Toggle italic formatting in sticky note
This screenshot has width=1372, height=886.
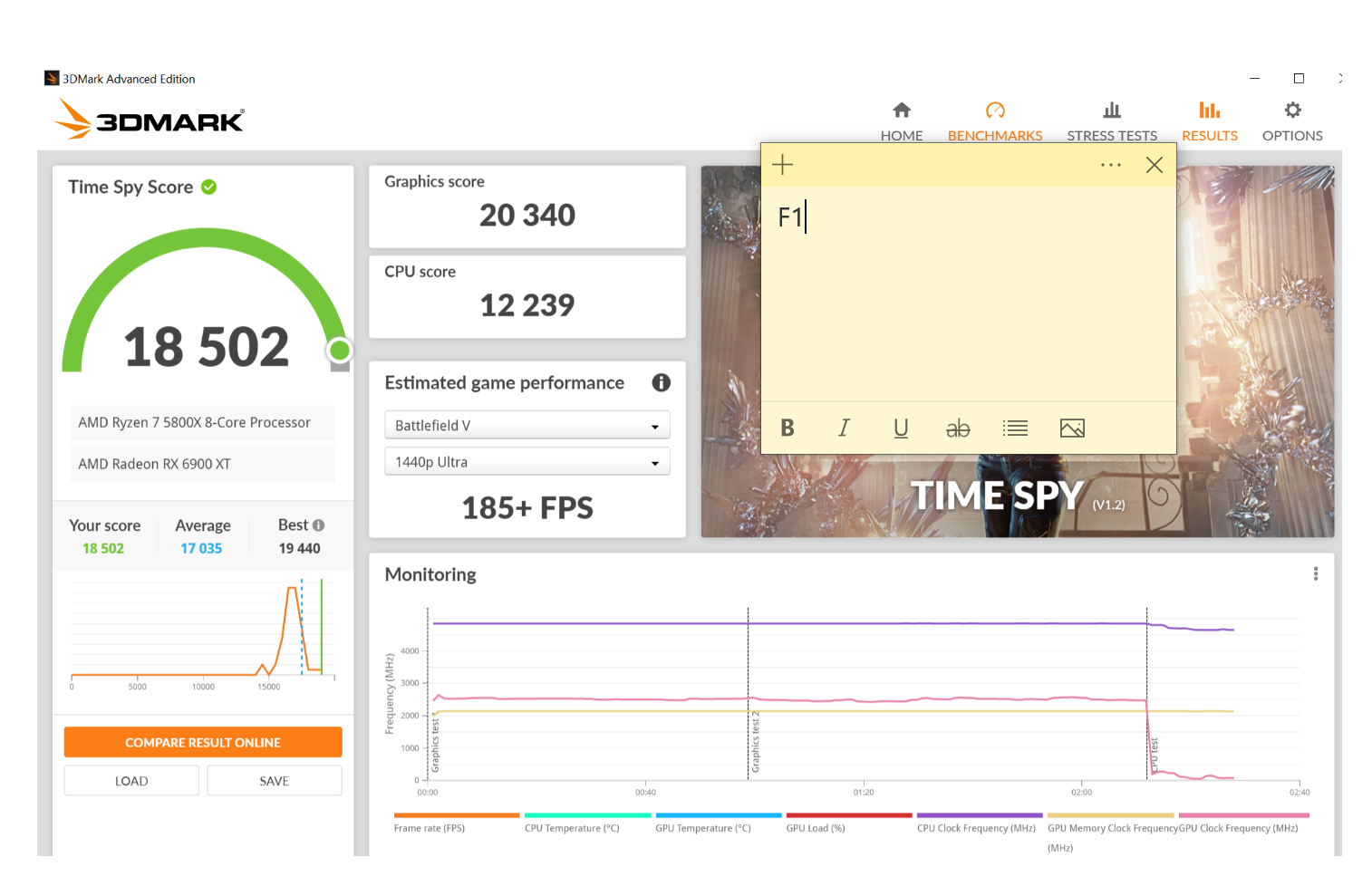pos(844,428)
